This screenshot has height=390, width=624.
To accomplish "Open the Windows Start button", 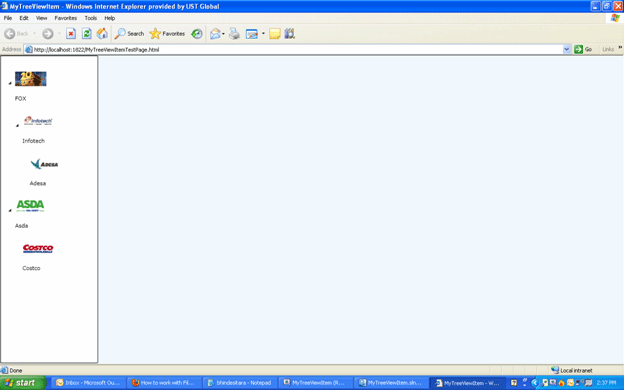I will pyautogui.click(x=22, y=383).
